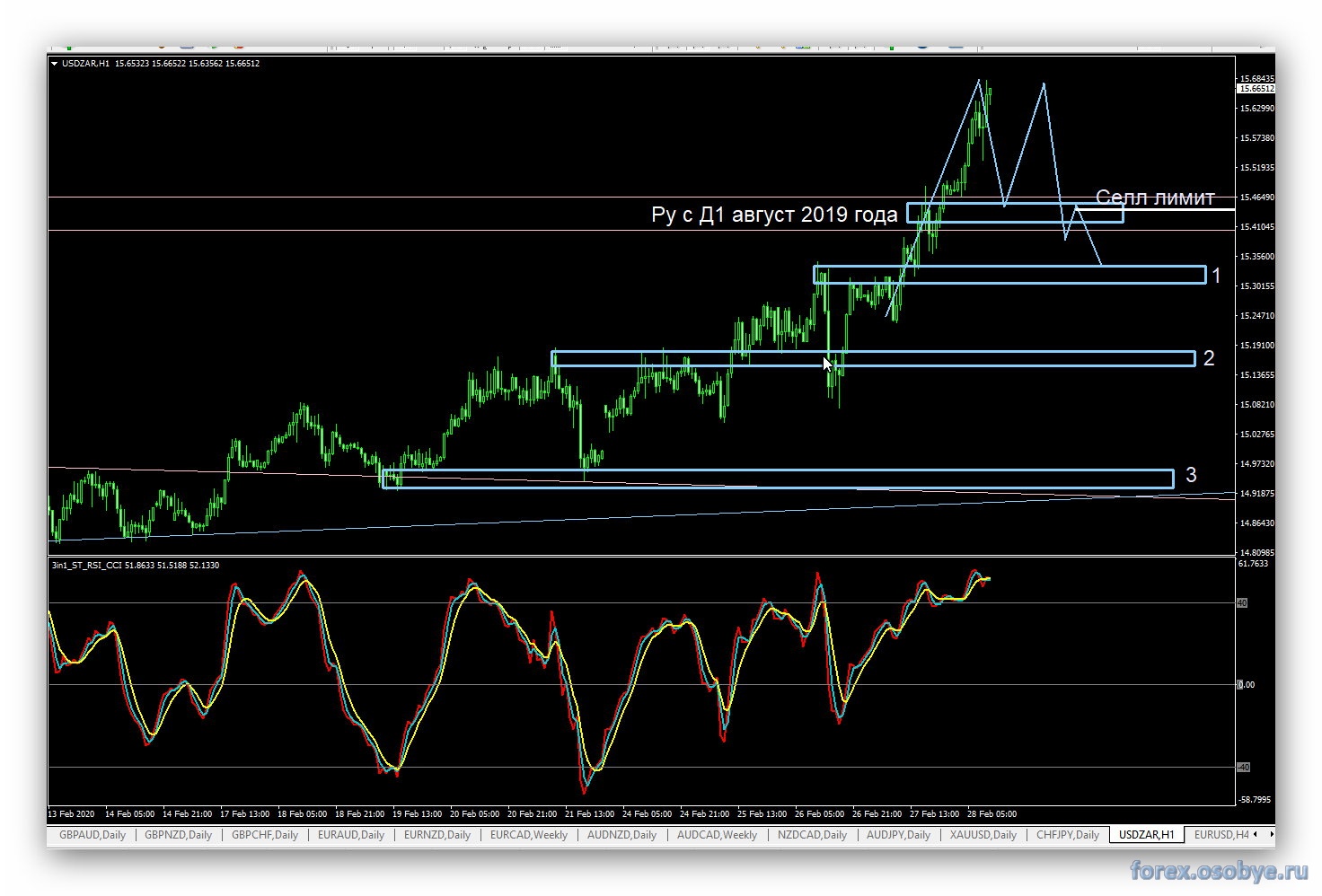Click price scale value 15.19100
This screenshot has height=896, width=1322.
pos(1256,346)
